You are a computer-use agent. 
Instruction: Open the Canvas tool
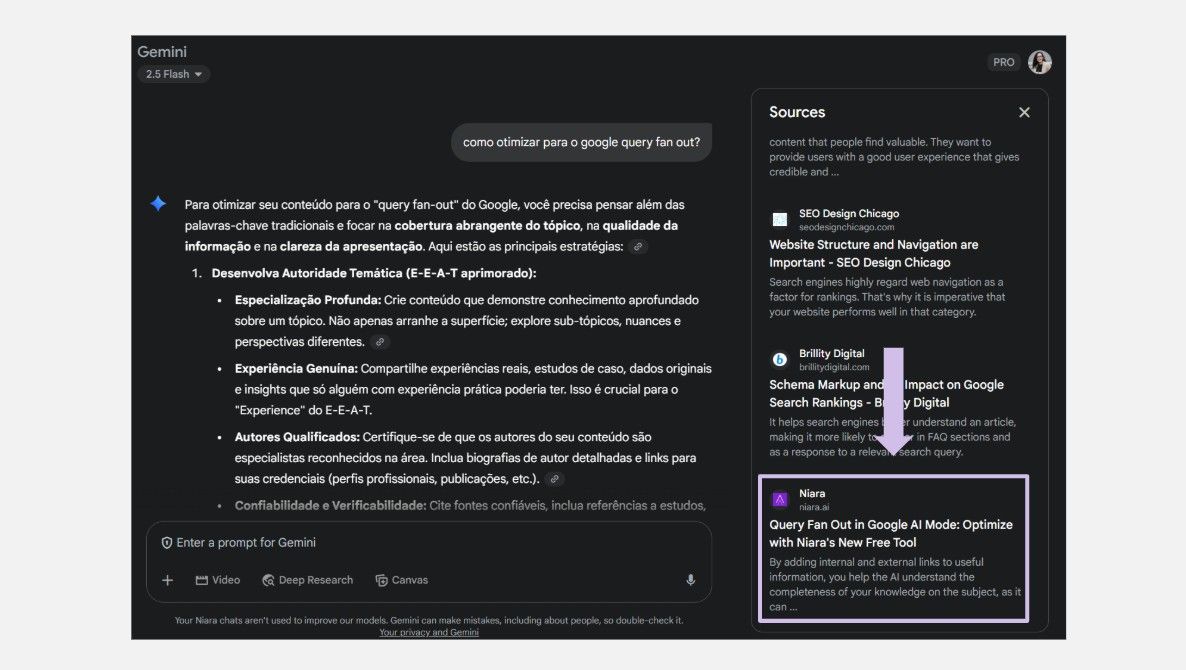click(401, 580)
